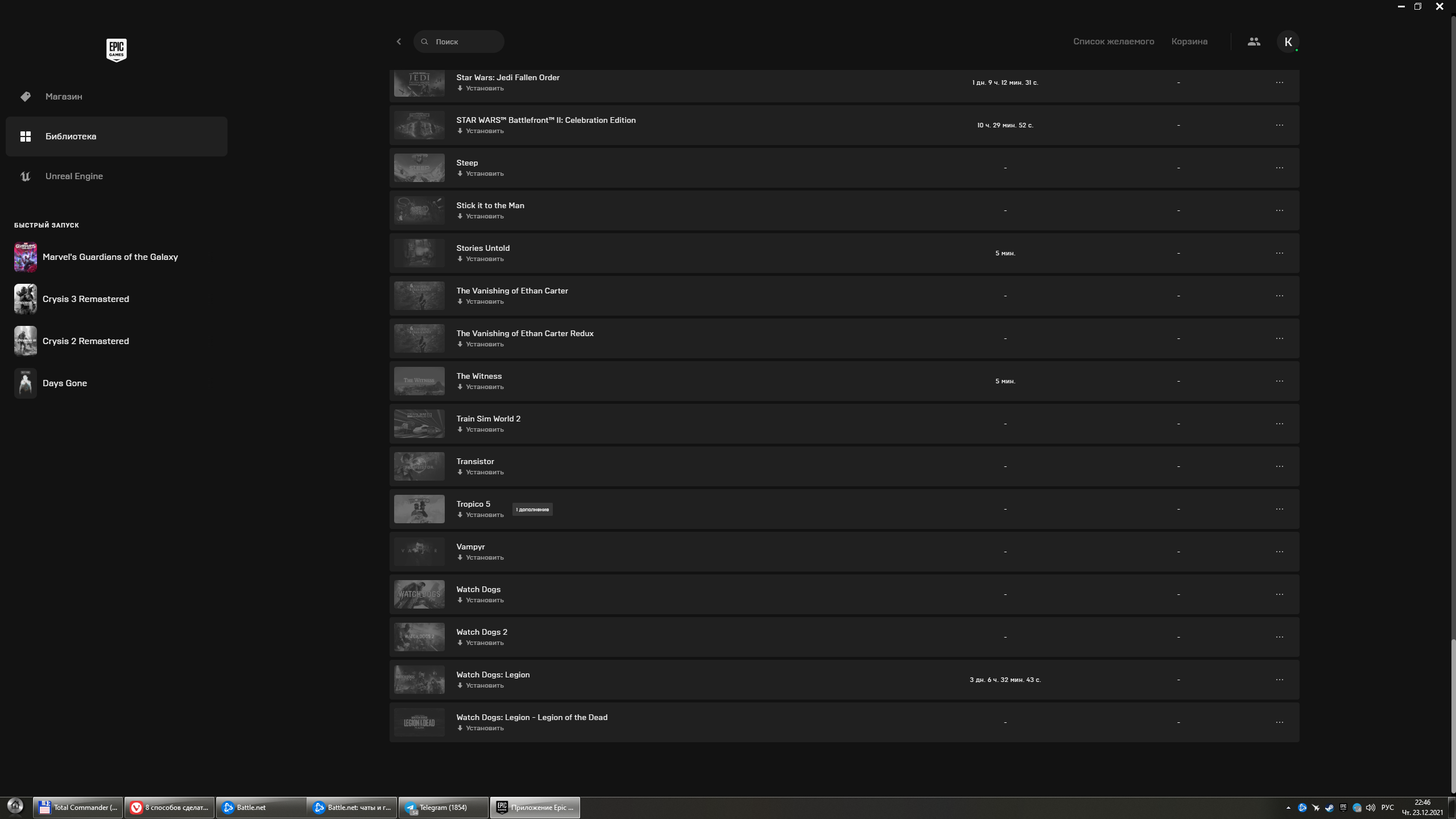Open the taskbar clock and date
This screenshot has height=819, width=1456.
pos(1423,808)
